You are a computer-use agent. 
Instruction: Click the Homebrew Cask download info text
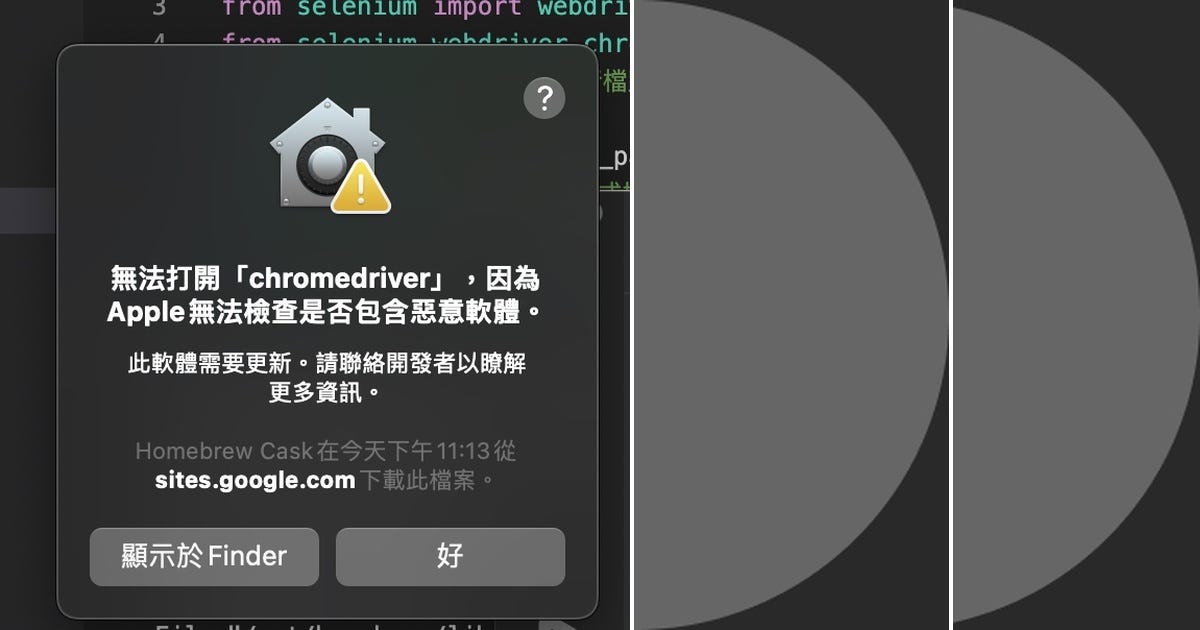[x=325, y=451]
